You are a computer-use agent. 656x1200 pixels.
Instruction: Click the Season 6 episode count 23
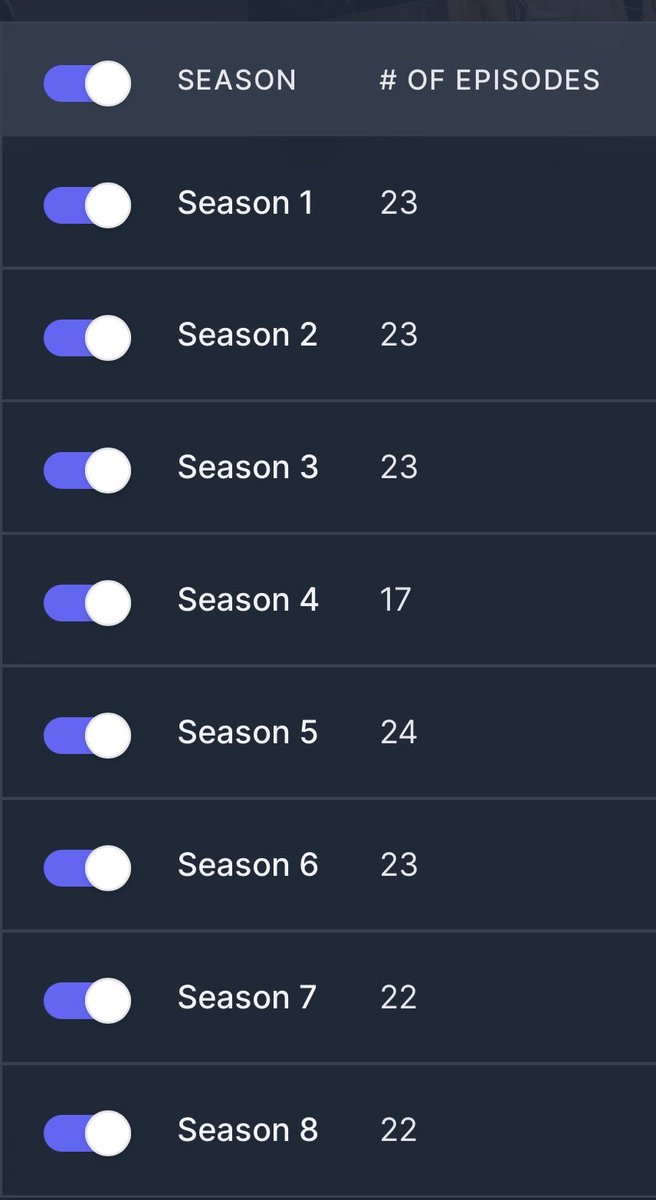pyautogui.click(x=399, y=865)
